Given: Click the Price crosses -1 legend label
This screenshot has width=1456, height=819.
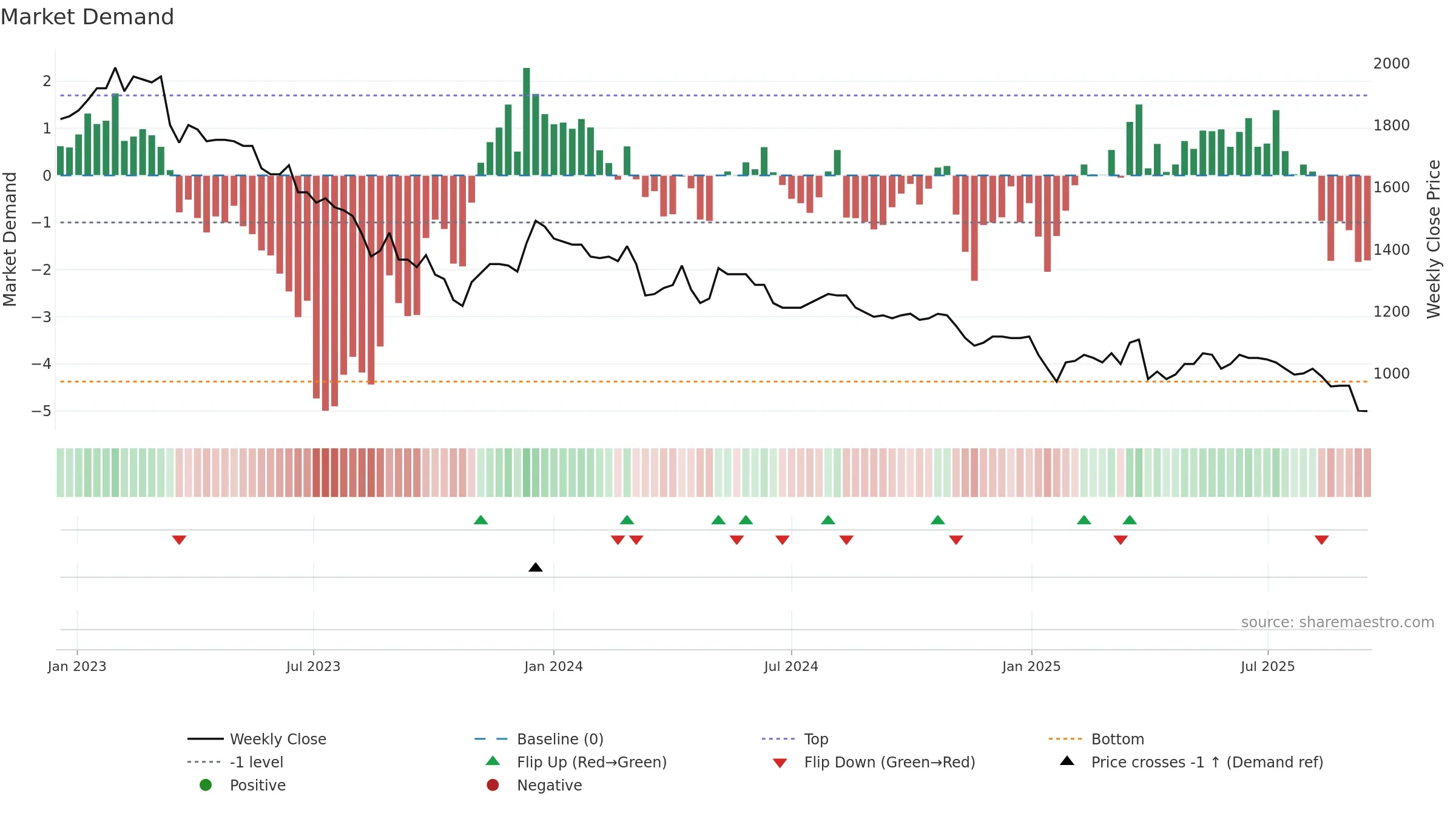Looking at the screenshot, I should [x=1207, y=762].
